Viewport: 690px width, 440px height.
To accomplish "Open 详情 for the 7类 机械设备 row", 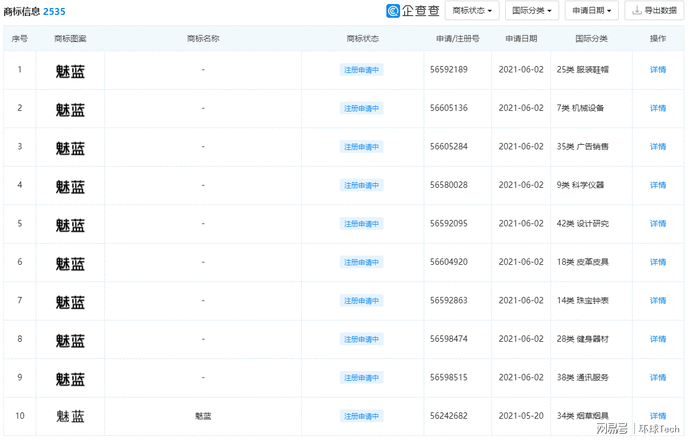I will click(x=658, y=108).
